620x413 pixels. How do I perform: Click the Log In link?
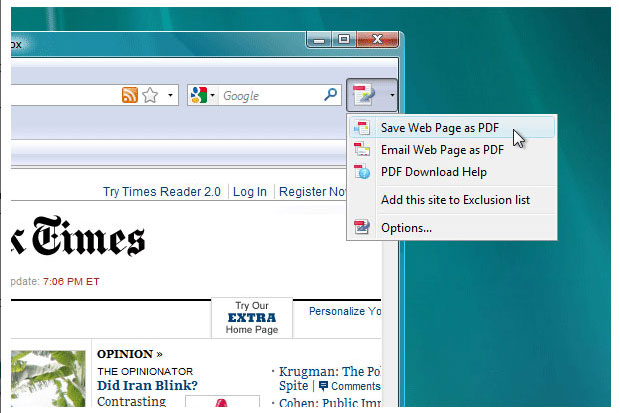pos(250,191)
